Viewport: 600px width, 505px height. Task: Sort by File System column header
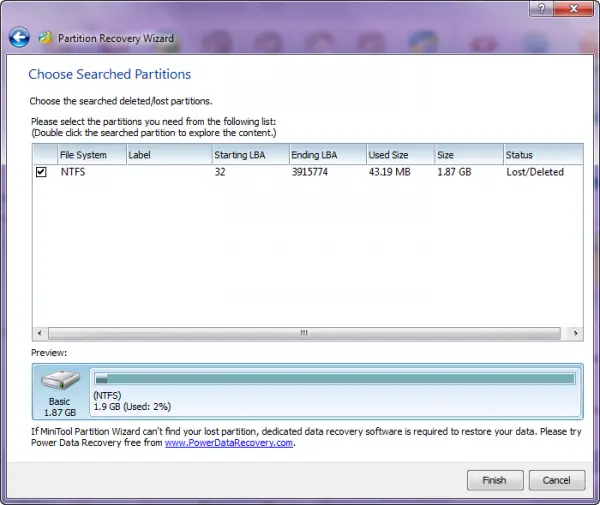click(x=92, y=155)
